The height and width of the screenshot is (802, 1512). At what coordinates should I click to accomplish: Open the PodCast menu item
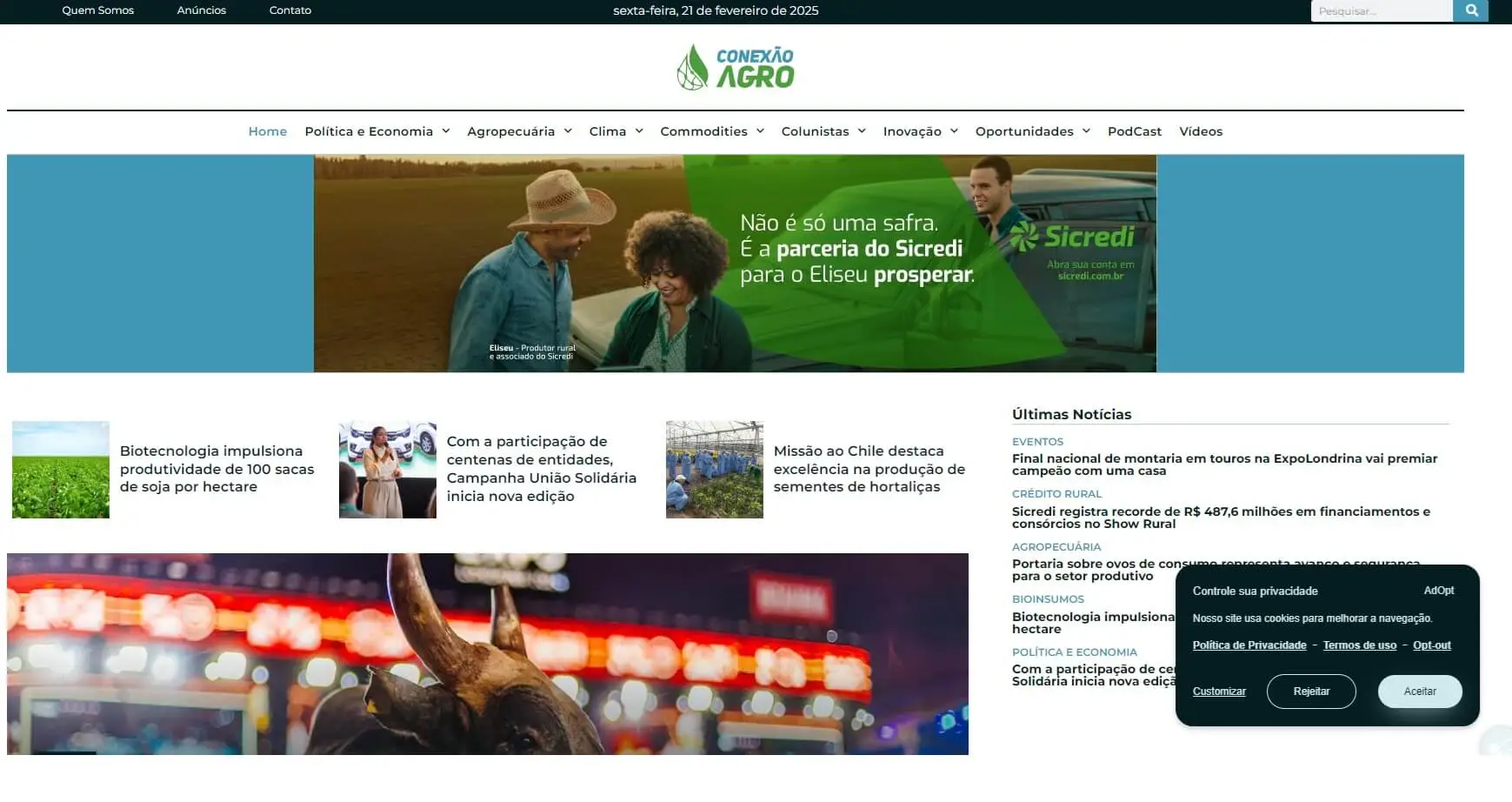coord(1135,131)
